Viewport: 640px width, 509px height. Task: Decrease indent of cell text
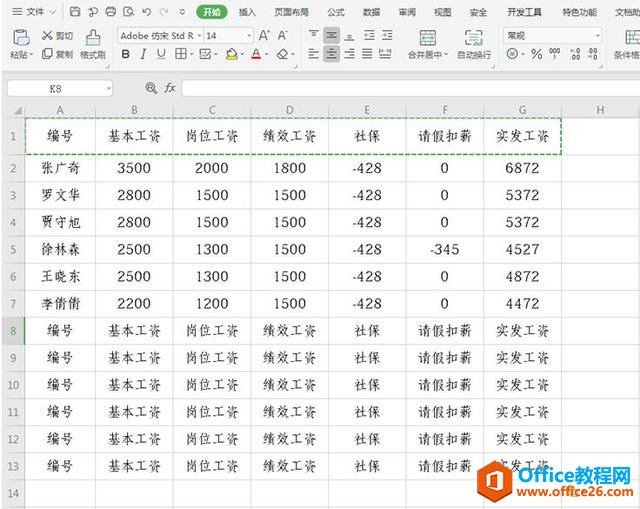(x=369, y=36)
